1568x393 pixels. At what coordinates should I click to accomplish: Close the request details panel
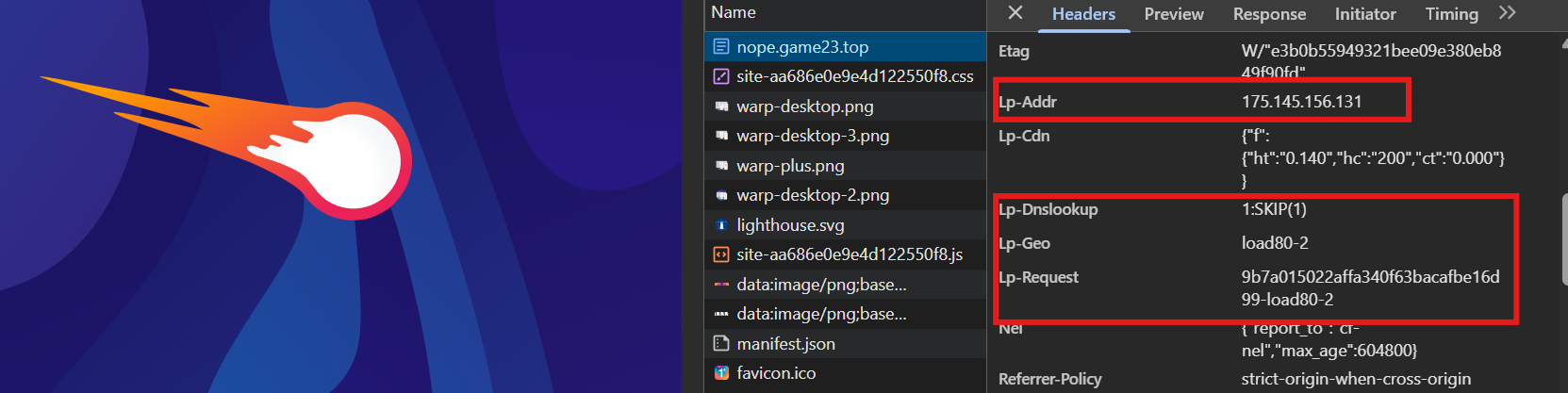tap(1015, 13)
